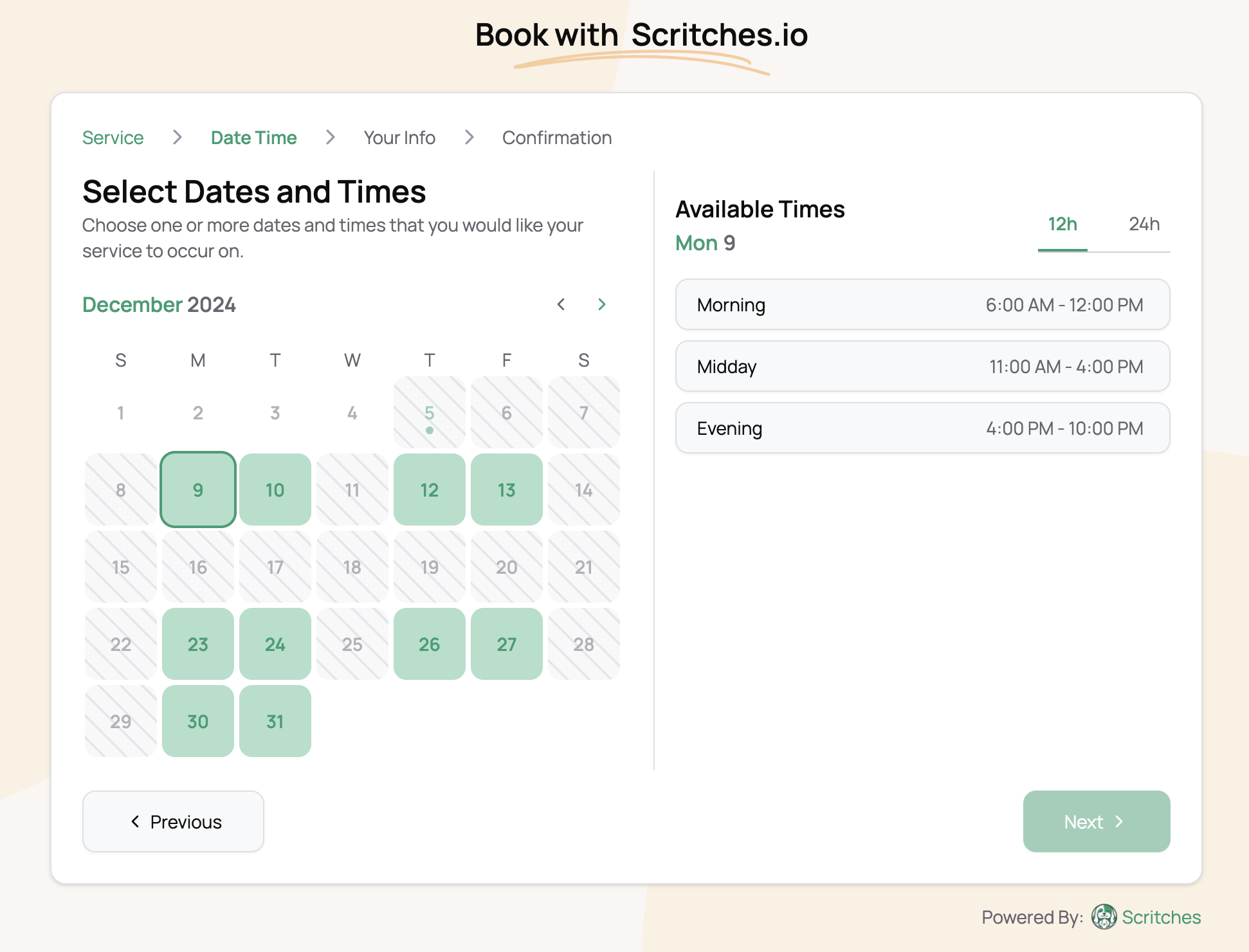1249x952 pixels.
Task: Open the Scritches powered-by link
Action: coord(1162,917)
